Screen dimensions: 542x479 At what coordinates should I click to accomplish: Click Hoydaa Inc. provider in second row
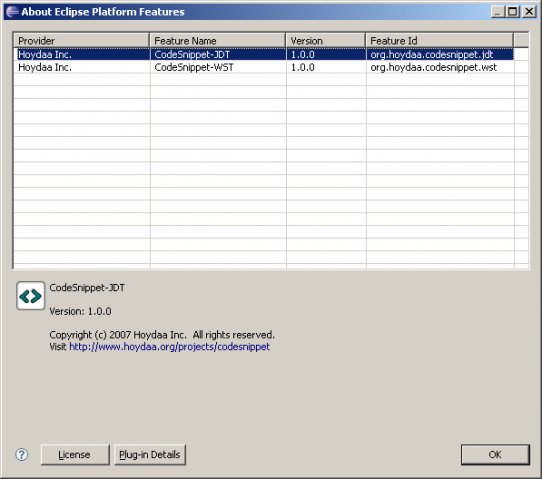tap(45, 67)
